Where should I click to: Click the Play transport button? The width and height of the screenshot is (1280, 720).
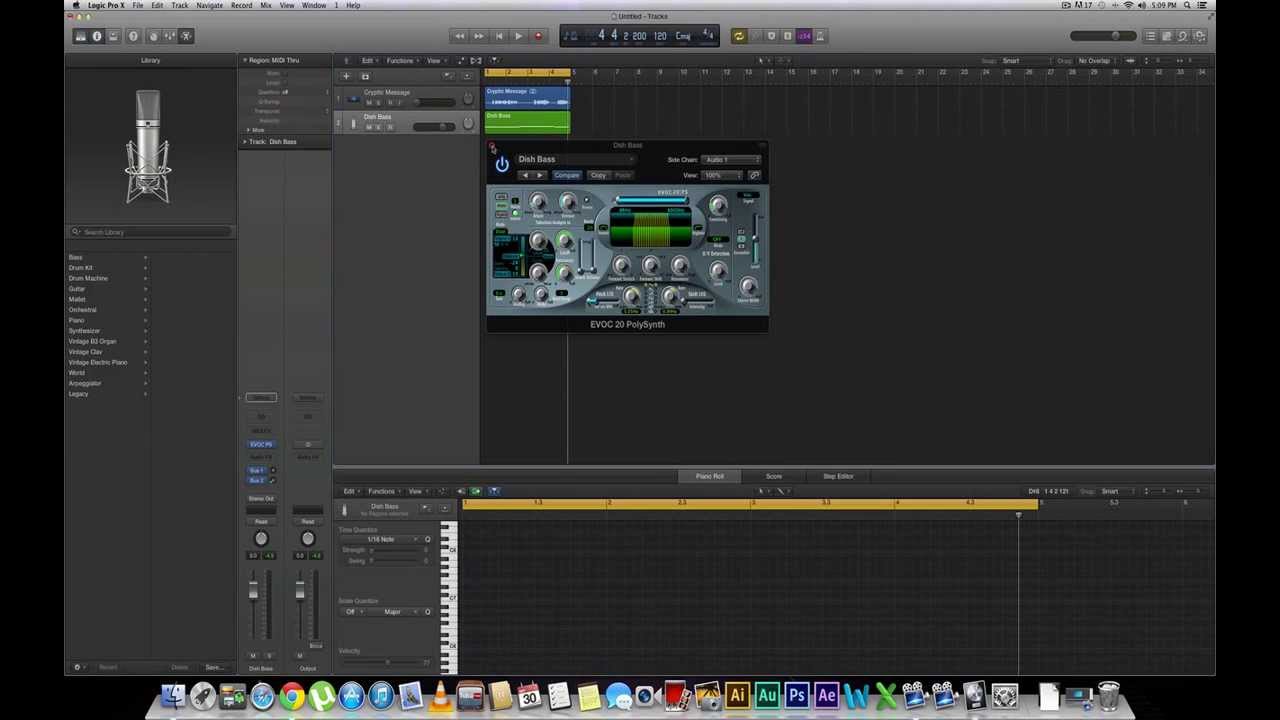tap(518, 36)
